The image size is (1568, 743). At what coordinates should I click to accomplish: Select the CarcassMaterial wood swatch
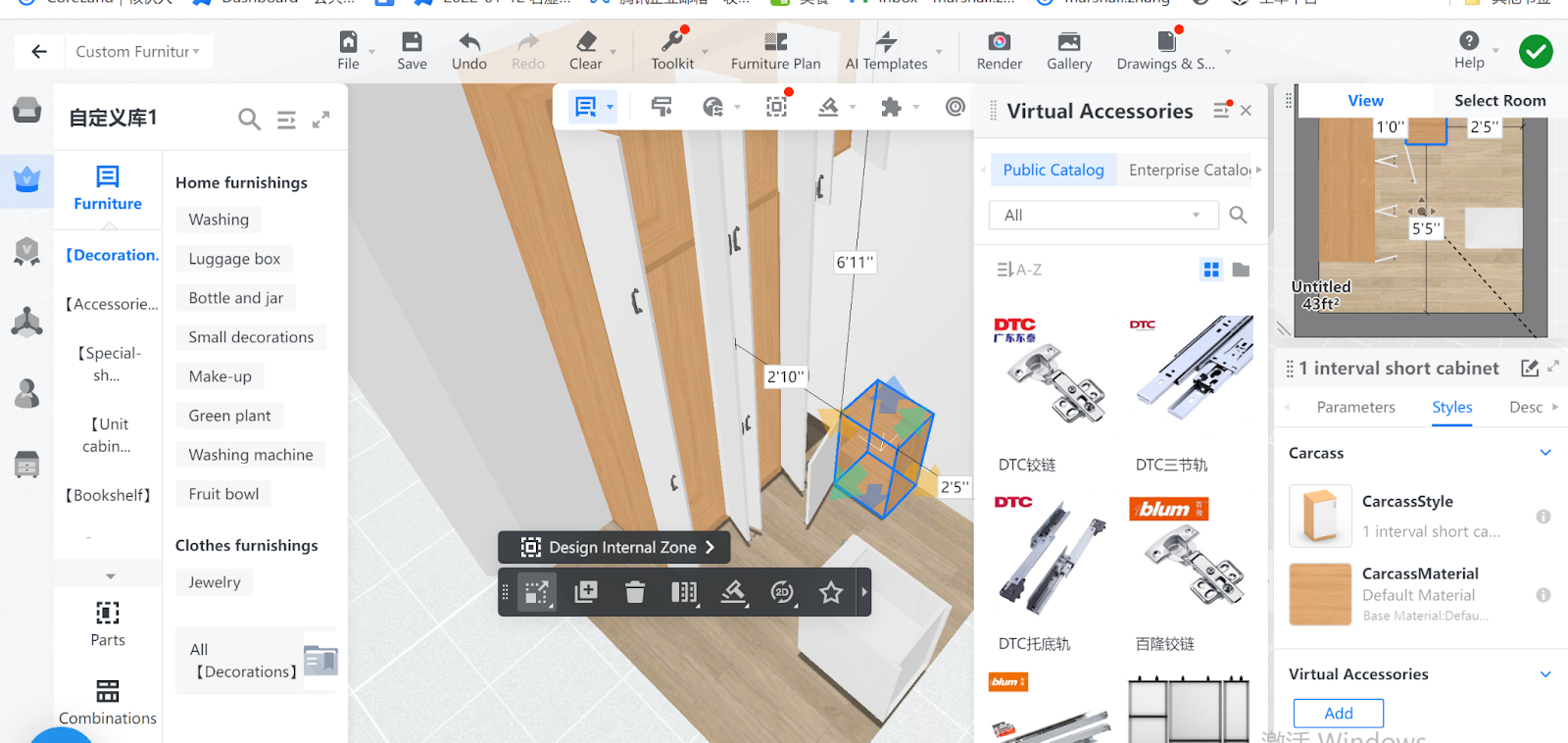[1320, 594]
